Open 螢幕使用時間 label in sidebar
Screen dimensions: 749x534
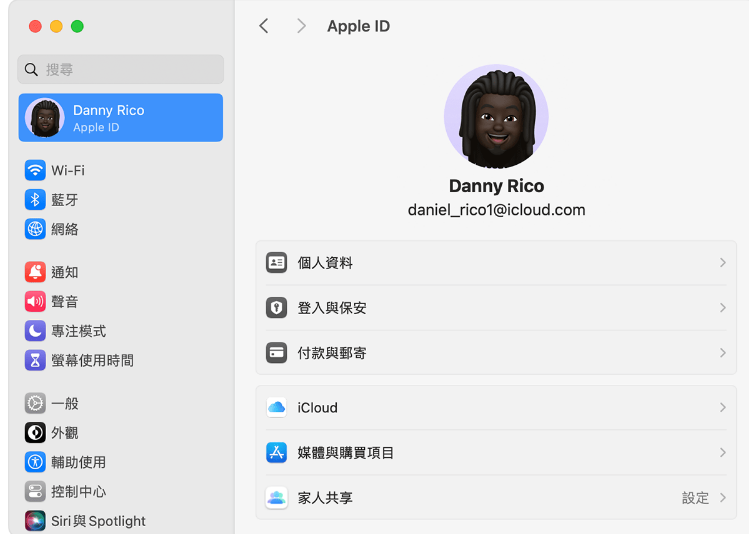92,361
